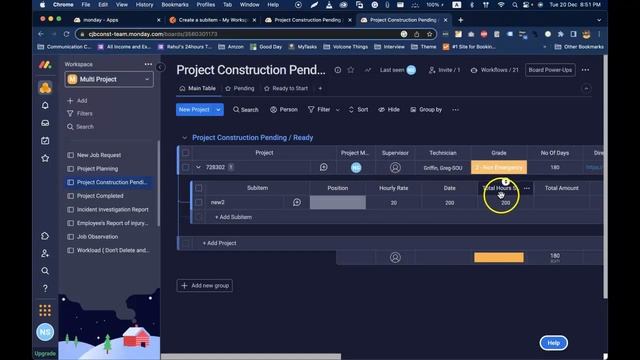Image resolution: width=640 pixels, height=360 pixels.
Task: Collapse the Project Construction Pending / Ready group
Action: (184, 138)
